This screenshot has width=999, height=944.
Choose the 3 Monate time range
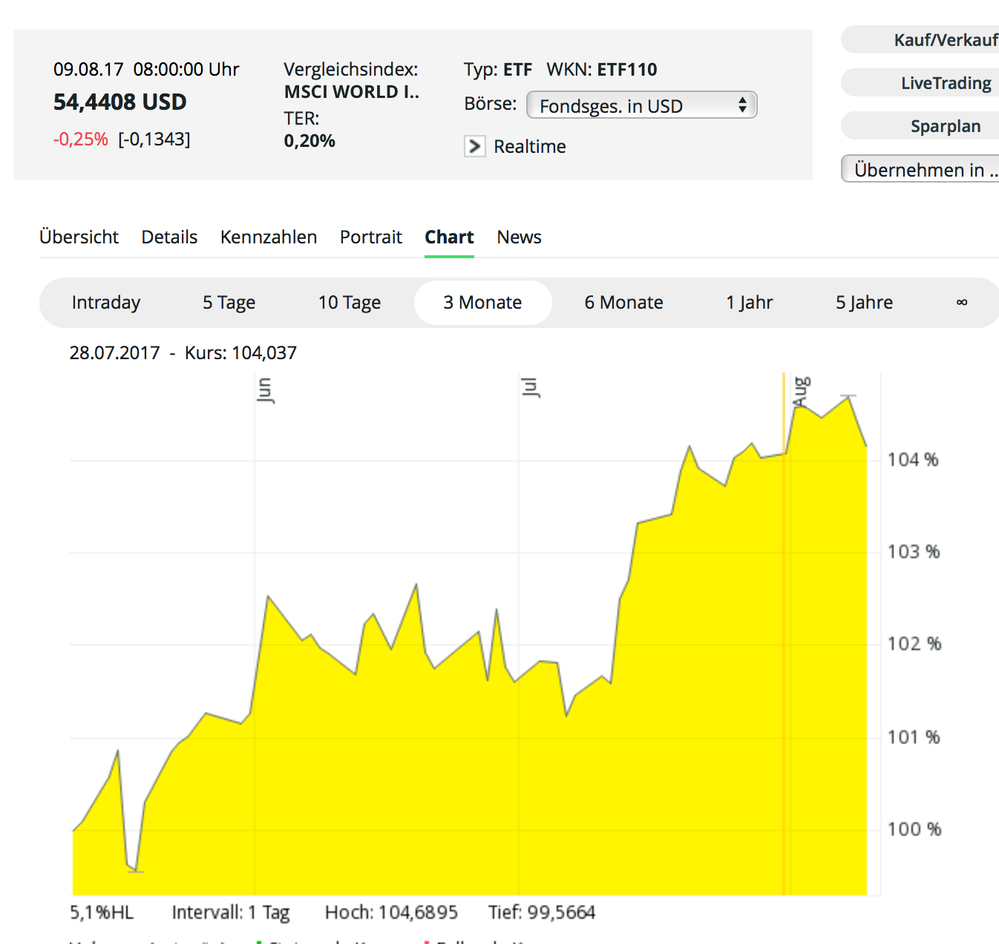pyautogui.click(x=483, y=303)
